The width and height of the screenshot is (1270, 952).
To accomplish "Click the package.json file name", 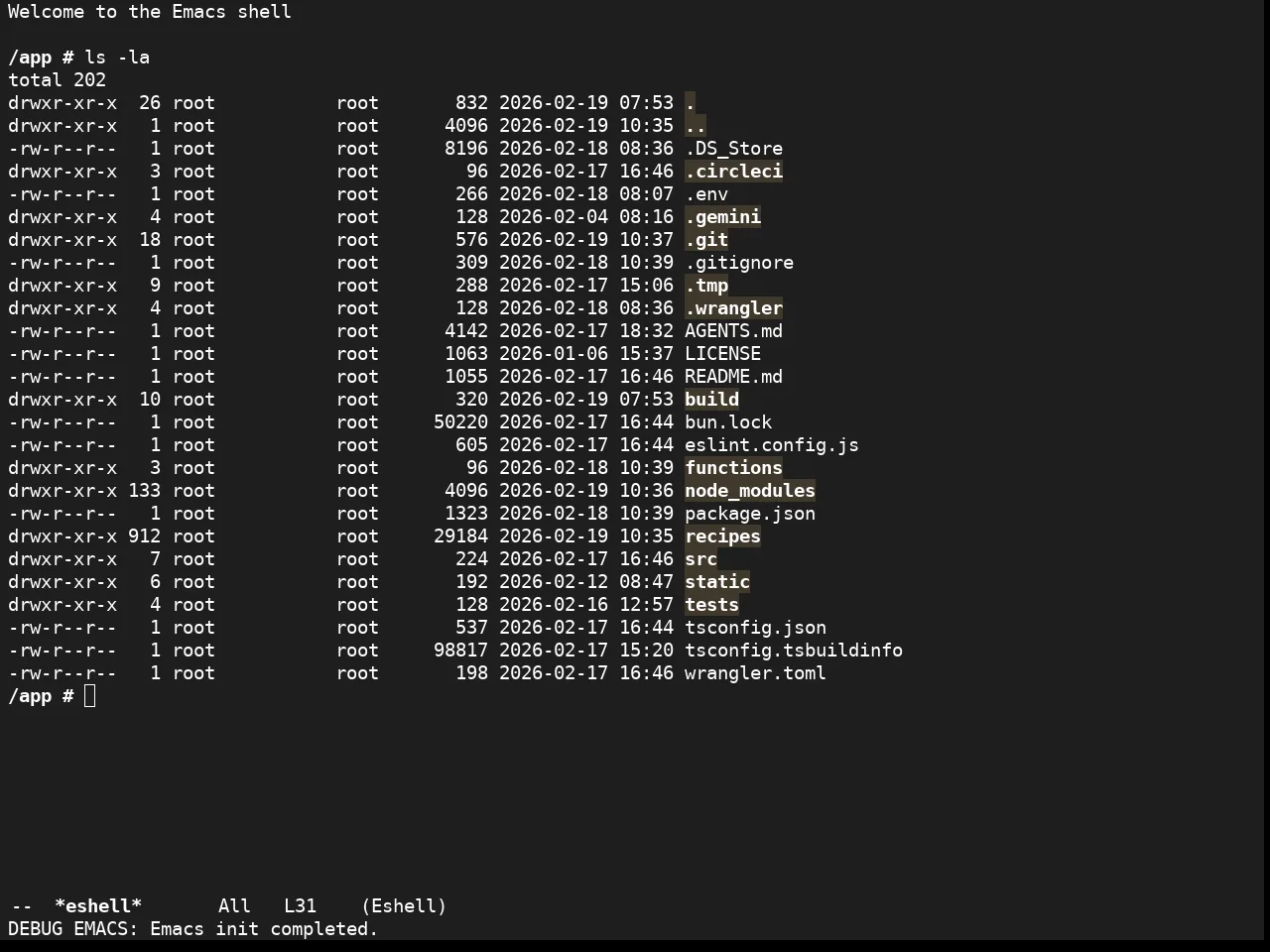I will (750, 514).
